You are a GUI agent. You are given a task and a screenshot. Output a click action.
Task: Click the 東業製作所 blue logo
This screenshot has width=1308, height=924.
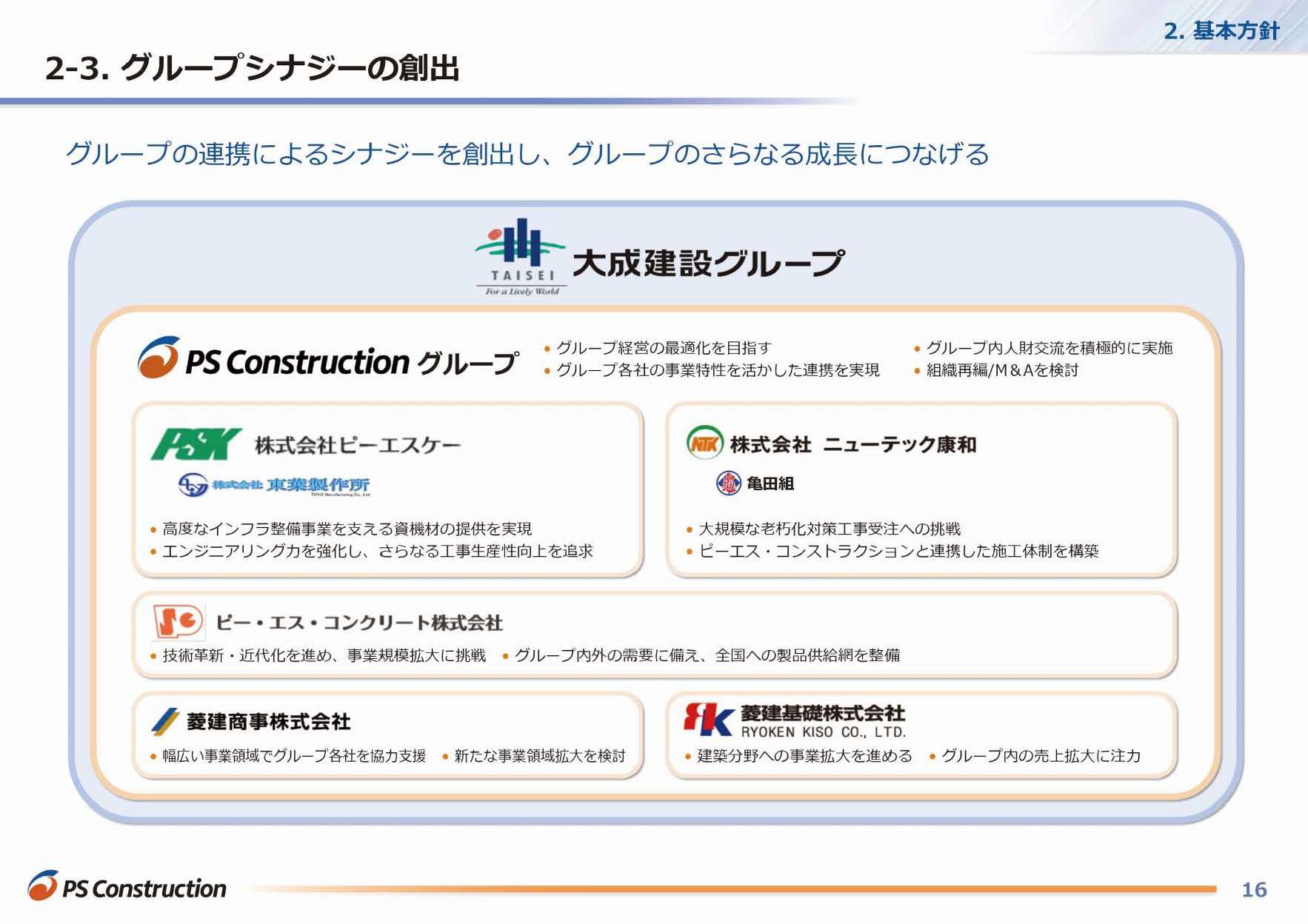click(274, 485)
